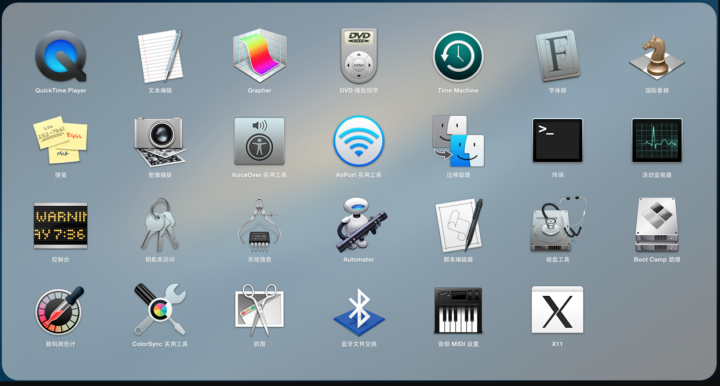Open the Stickies yellow notes icon

pos(61,140)
